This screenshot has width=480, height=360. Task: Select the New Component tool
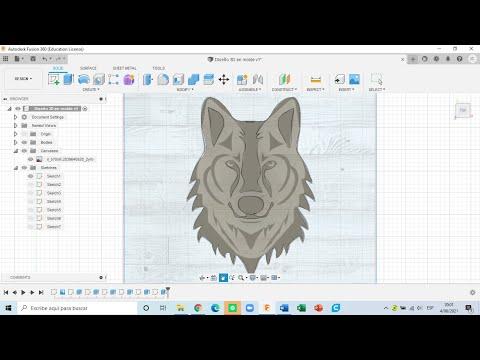coord(242,79)
